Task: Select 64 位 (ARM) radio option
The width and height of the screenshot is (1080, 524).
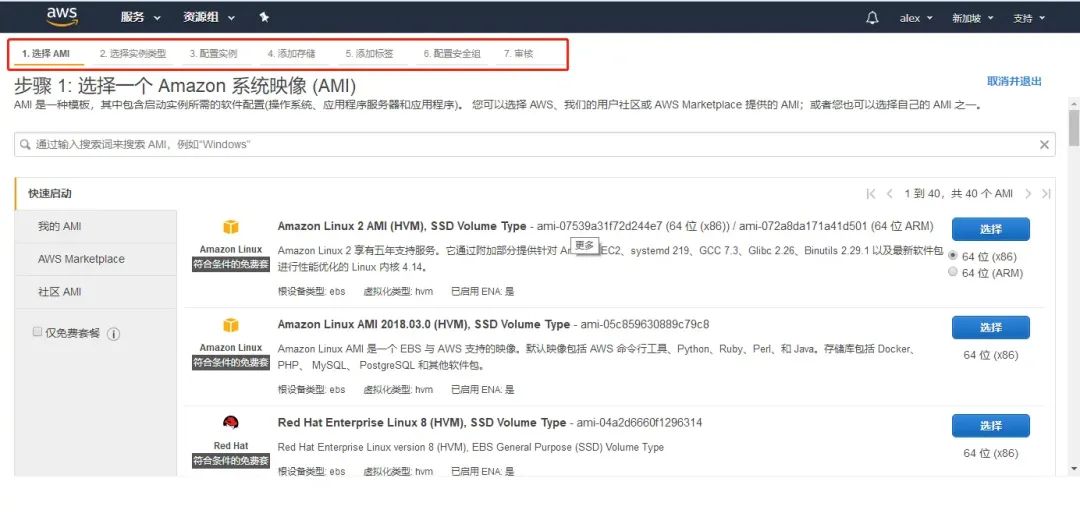Action: click(953, 272)
